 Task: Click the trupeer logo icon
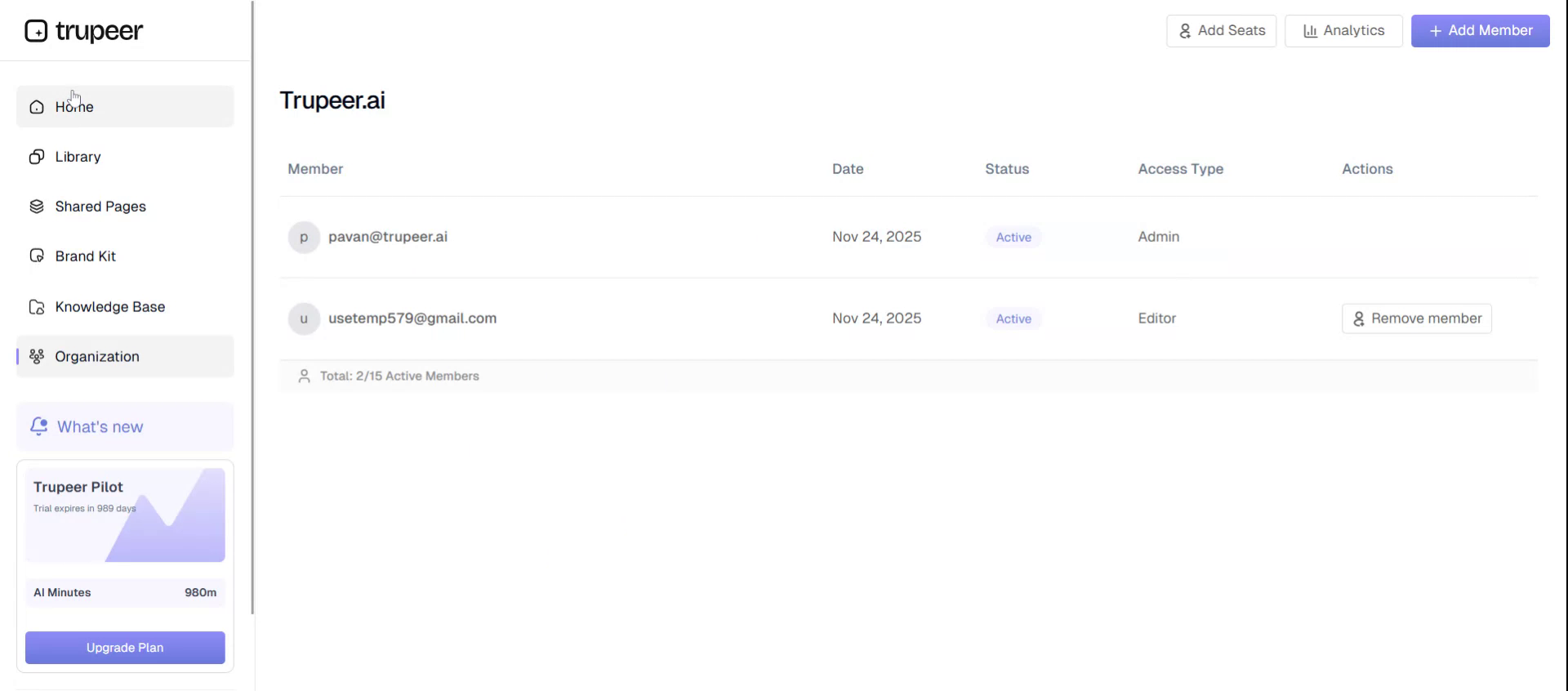click(36, 31)
